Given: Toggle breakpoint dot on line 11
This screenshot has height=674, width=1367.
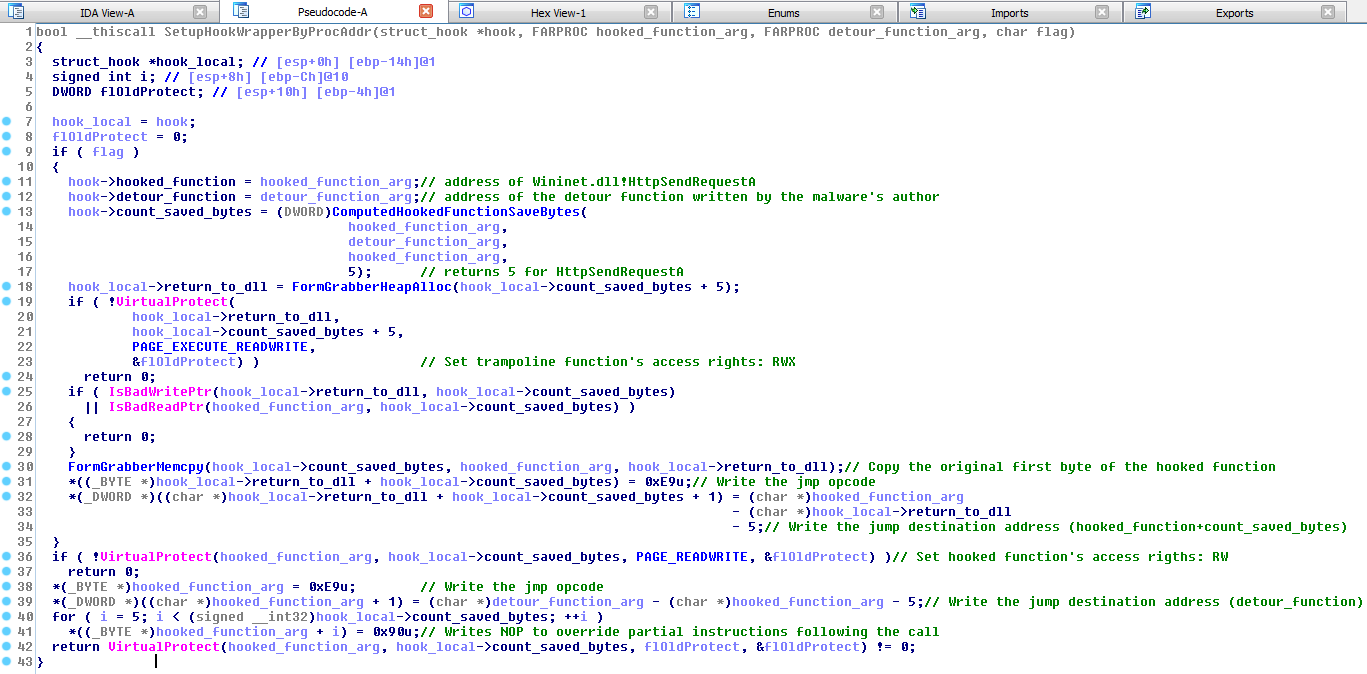Looking at the screenshot, I should pyautogui.click(x=6, y=182).
